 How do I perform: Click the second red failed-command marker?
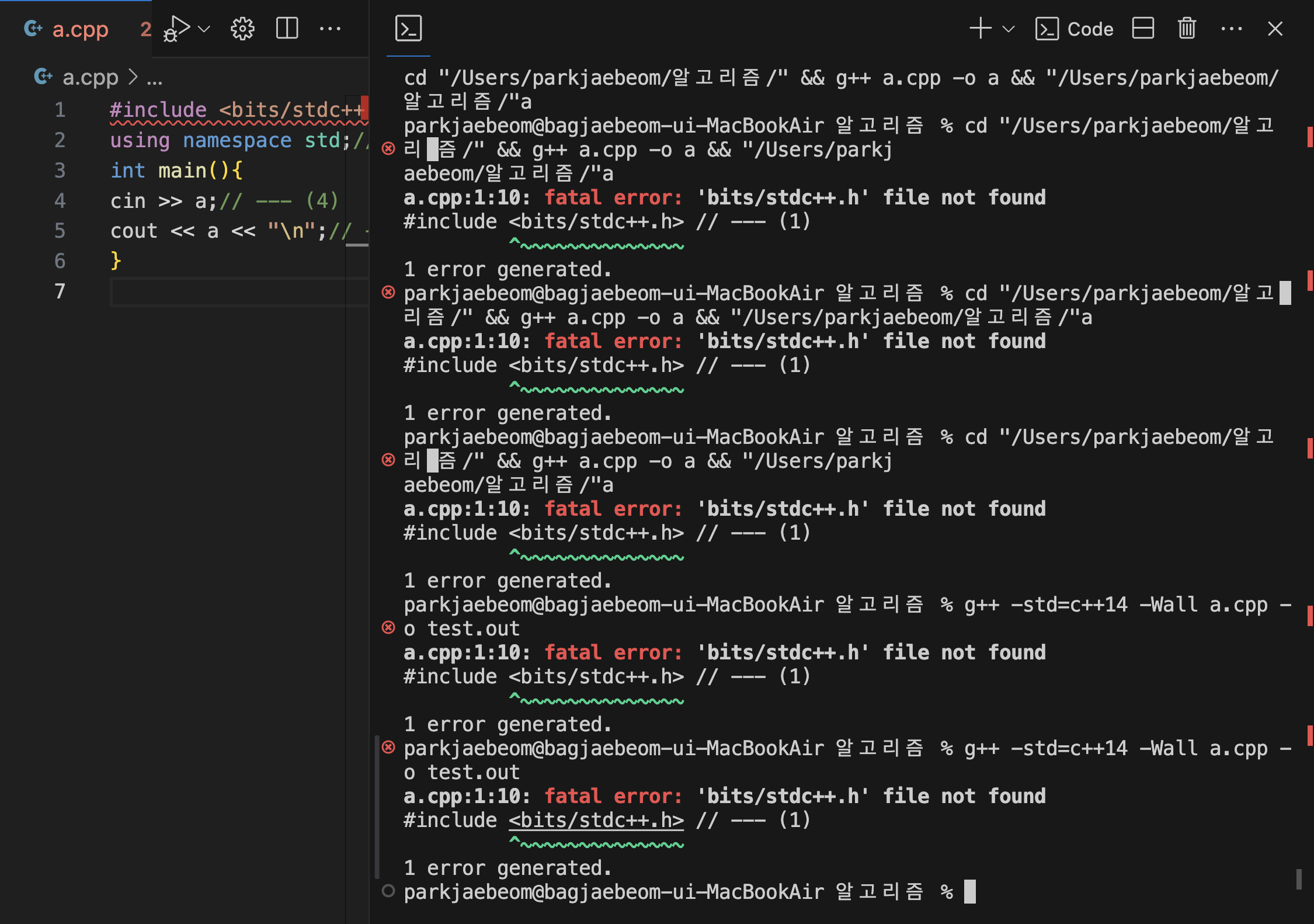pyautogui.click(x=388, y=292)
